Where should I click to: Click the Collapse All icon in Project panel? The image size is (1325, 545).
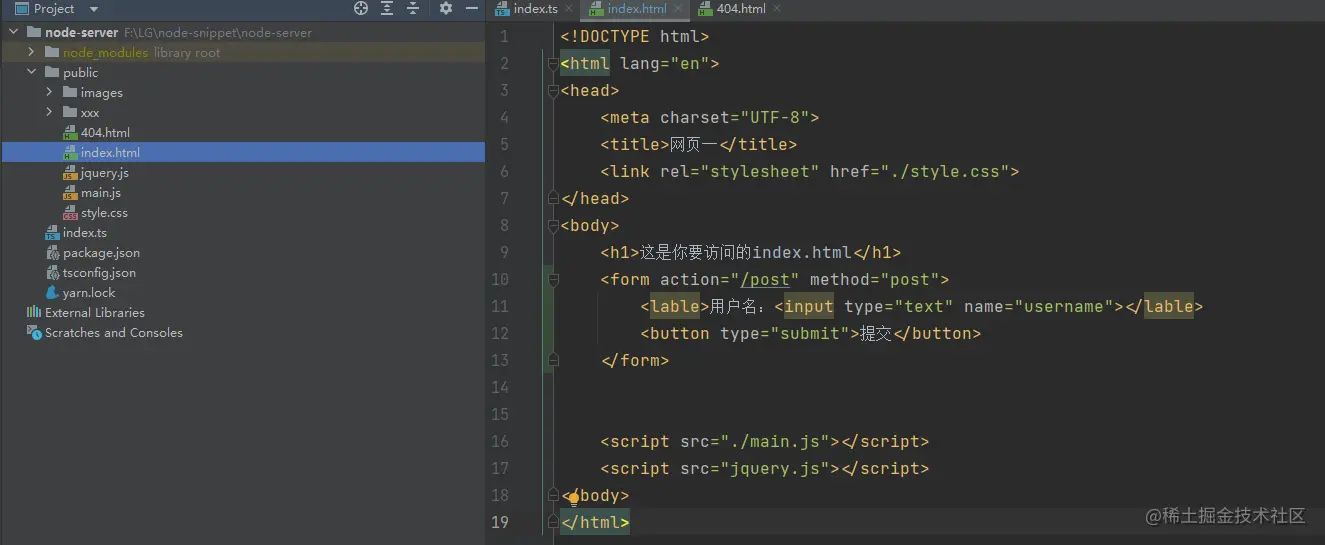coord(413,8)
